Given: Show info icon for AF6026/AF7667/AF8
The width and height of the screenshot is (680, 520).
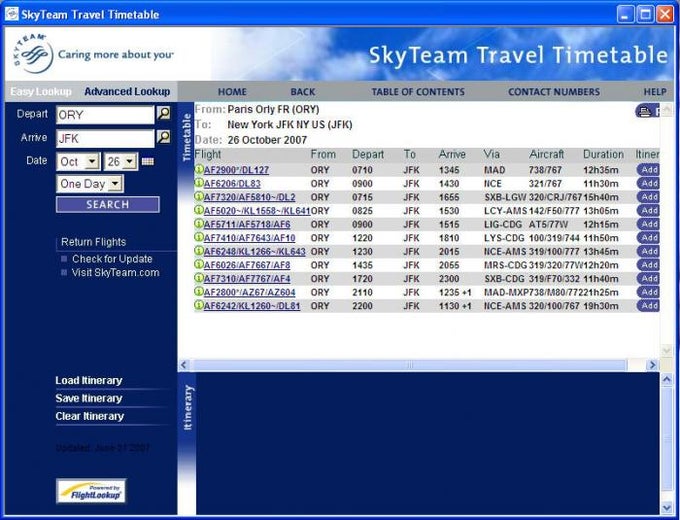Looking at the screenshot, I should [199, 265].
